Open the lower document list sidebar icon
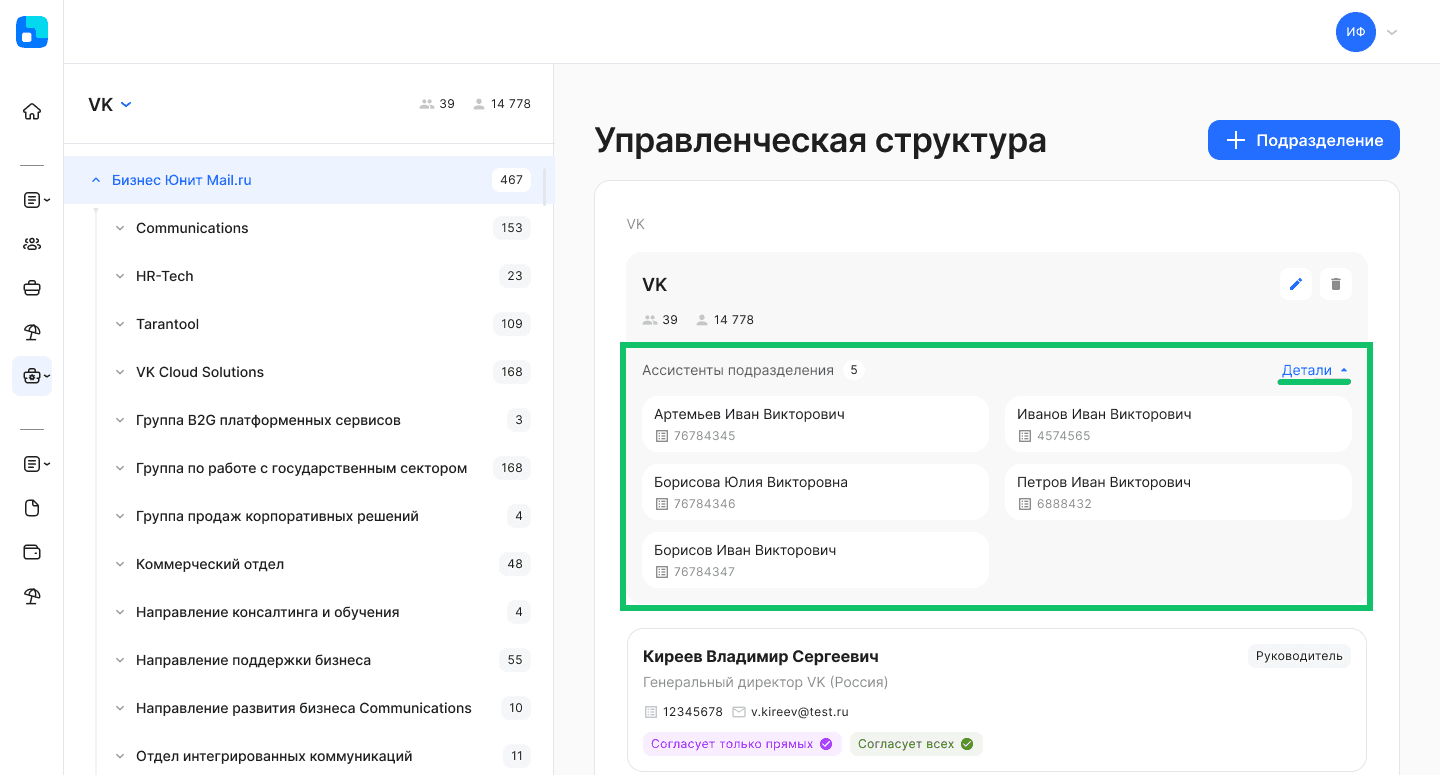1440x775 pixels. [35, 464]
